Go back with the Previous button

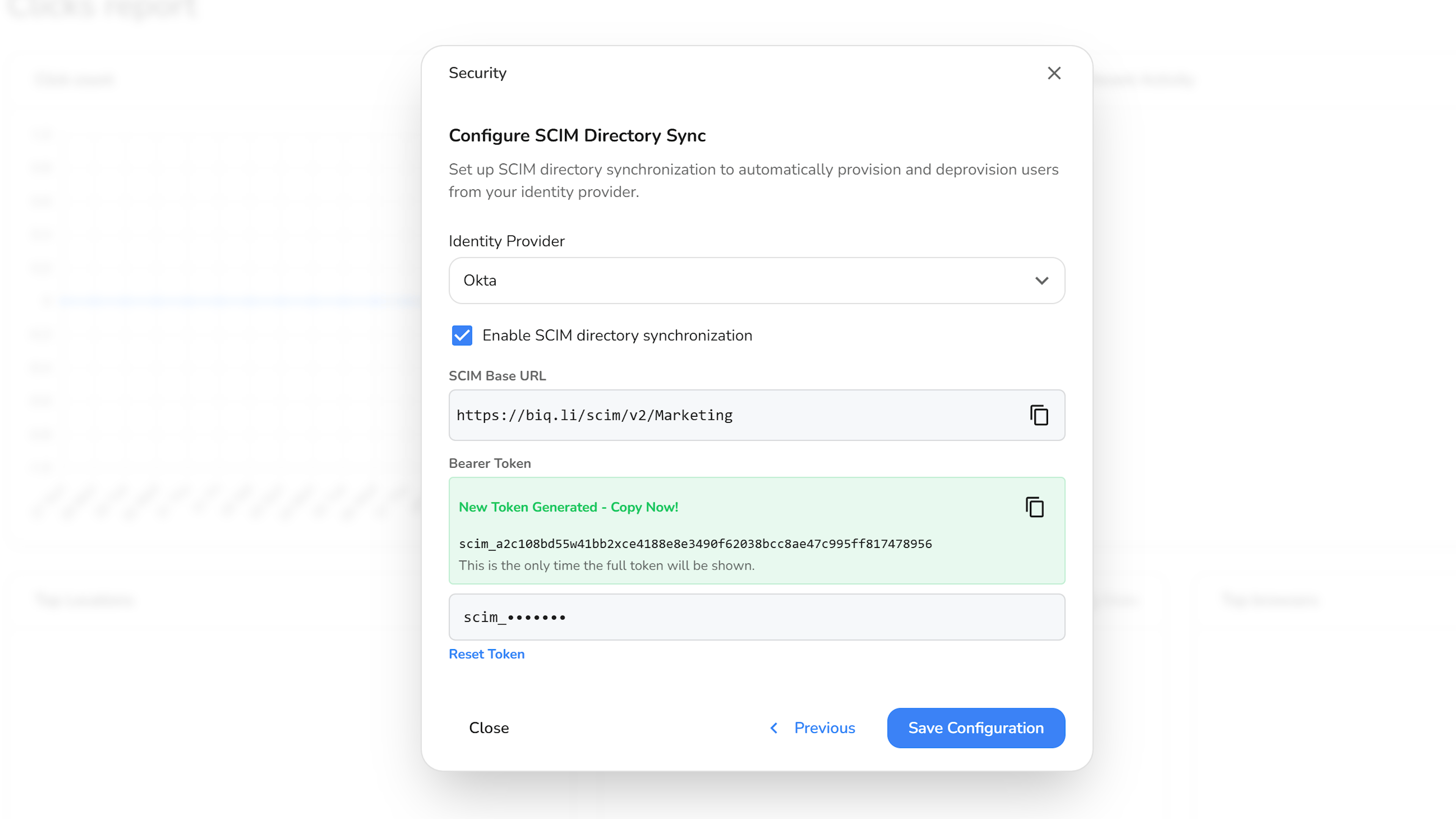pyautogui.click(x=813, y=728)
